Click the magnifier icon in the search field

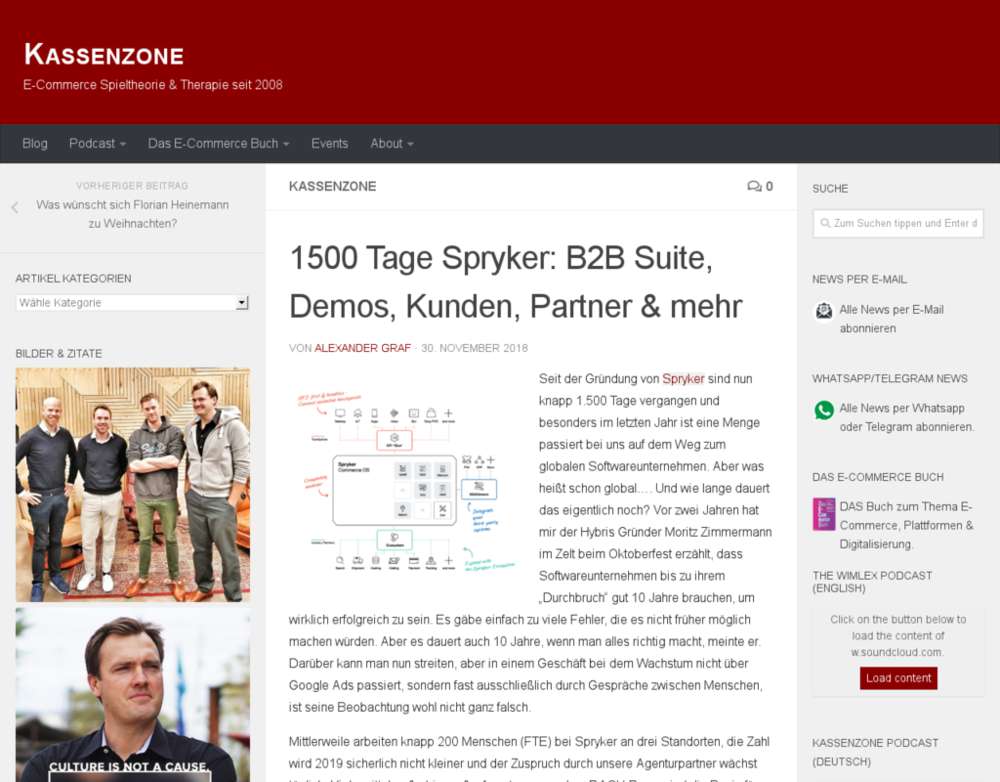coord(825,223)
